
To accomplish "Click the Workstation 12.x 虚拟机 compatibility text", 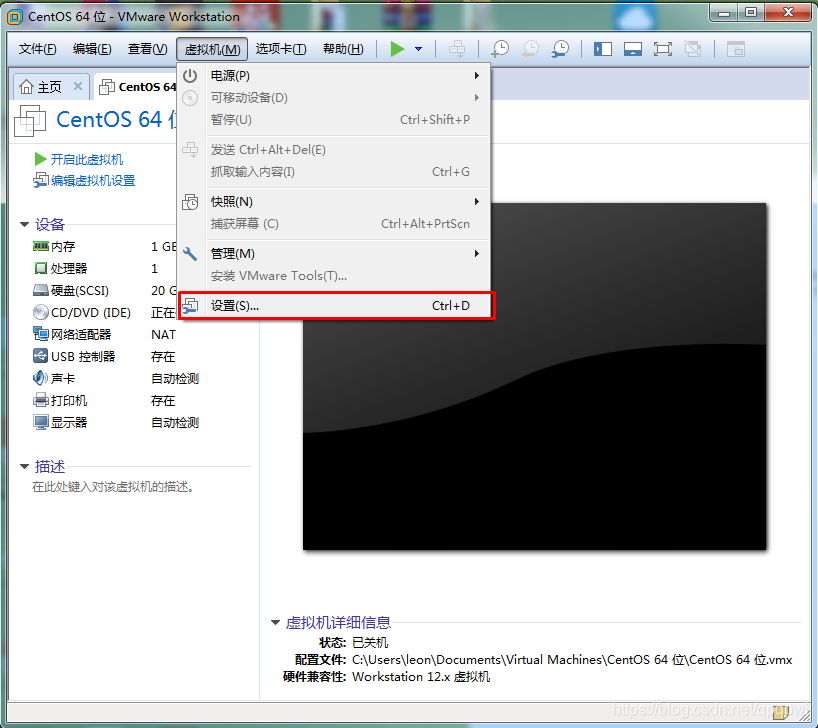I will [x=421, y=677].
